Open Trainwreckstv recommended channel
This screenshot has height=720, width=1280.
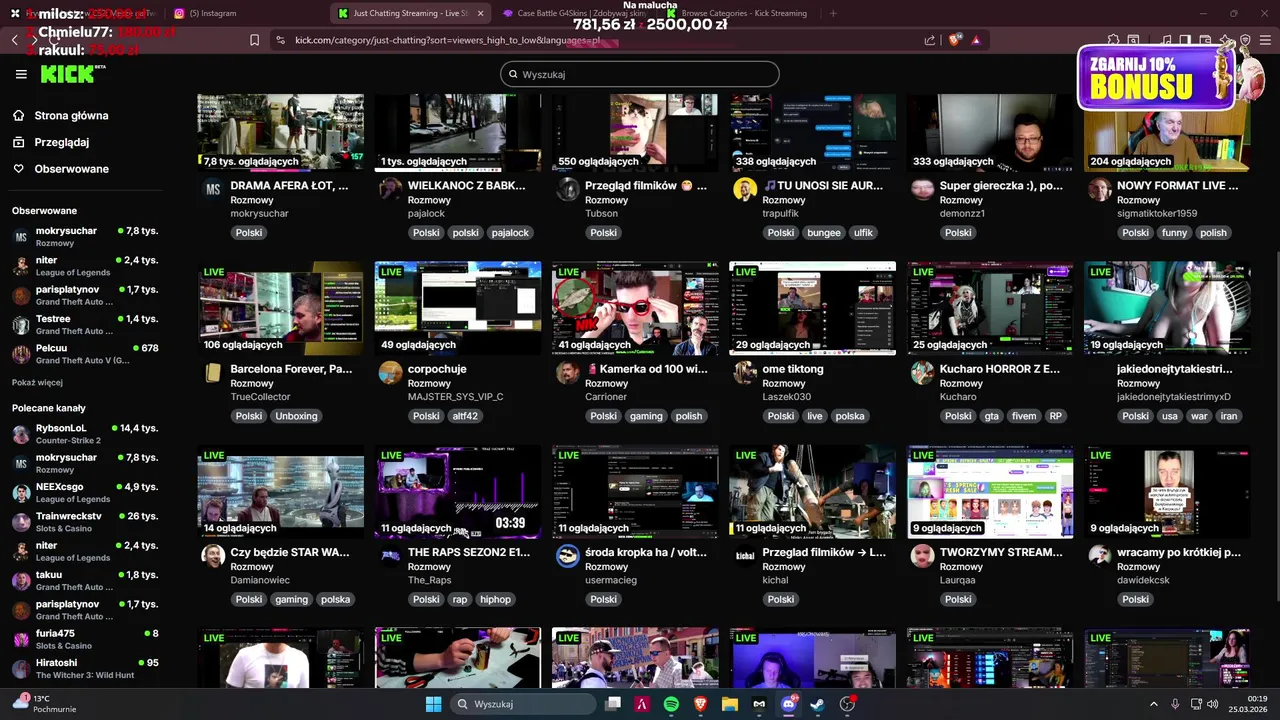(x=85, y=522)
